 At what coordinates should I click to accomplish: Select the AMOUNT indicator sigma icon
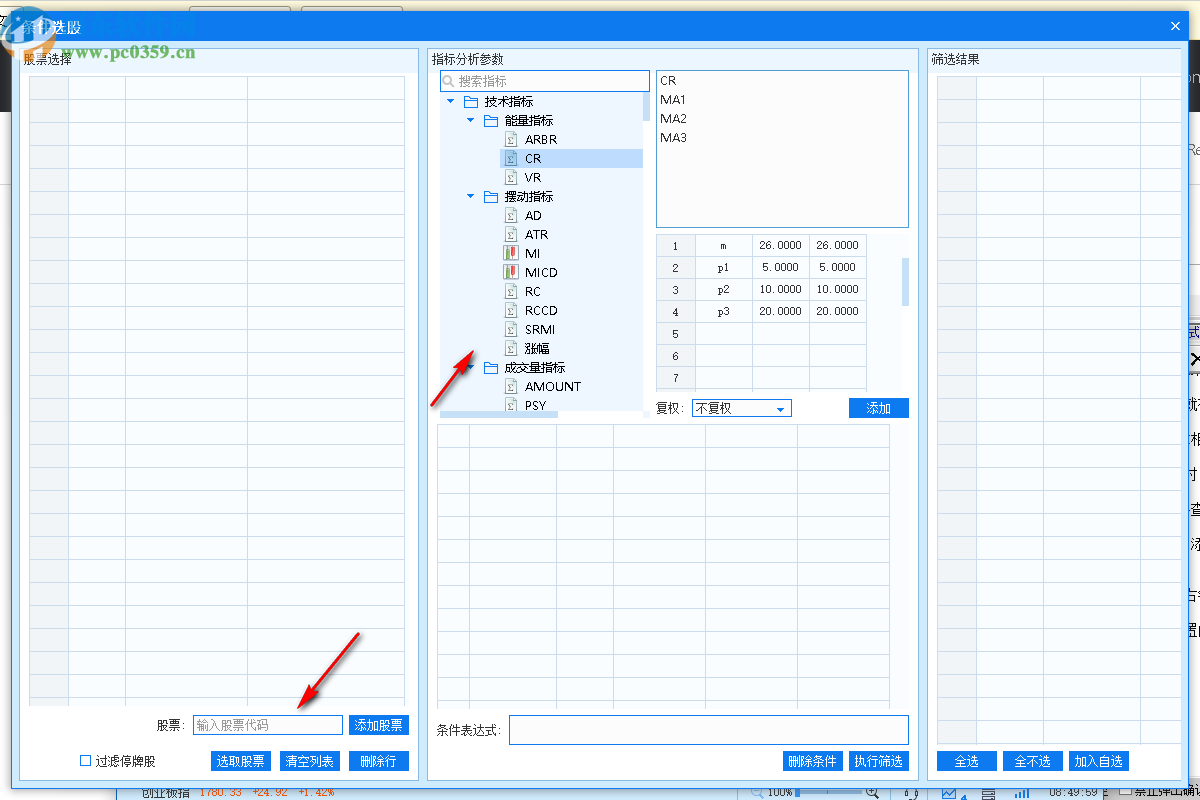tap(511, 387)
